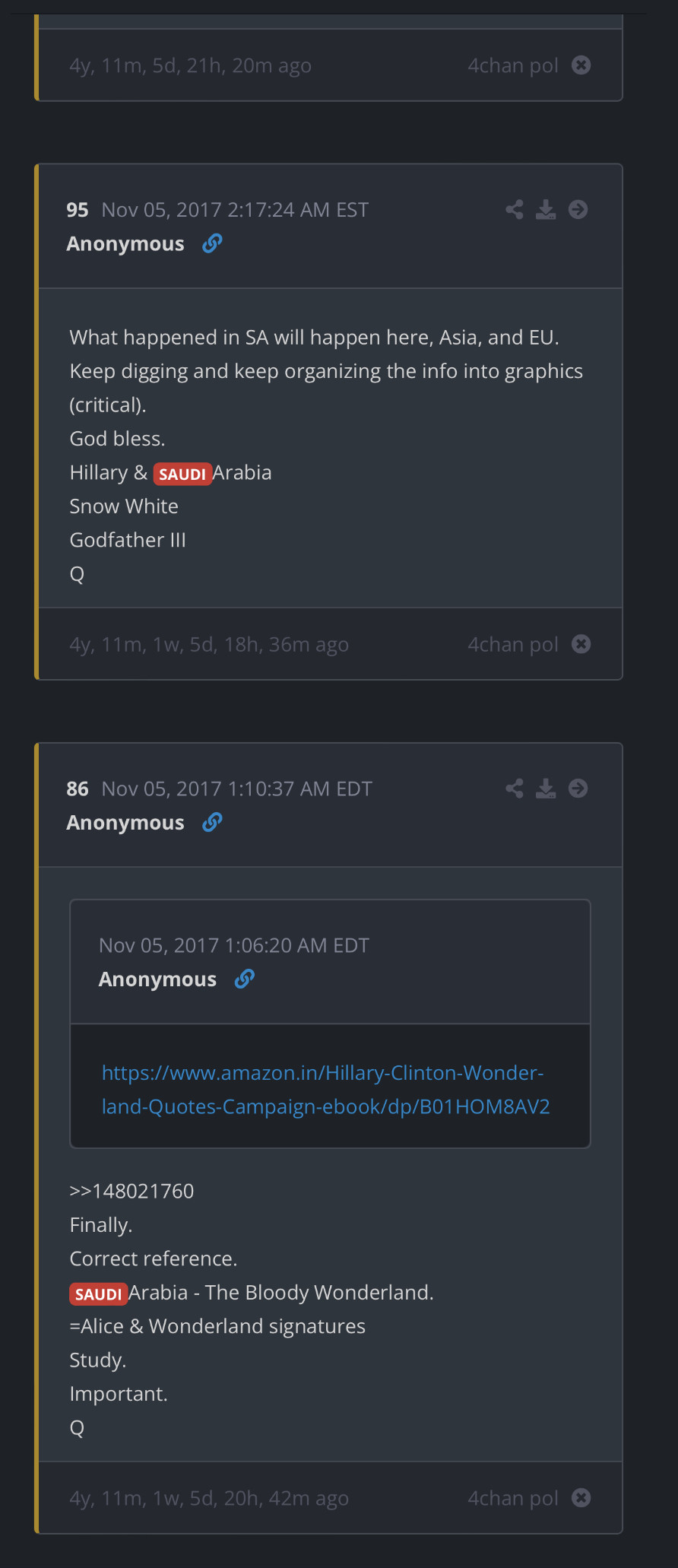Click 4chan pol label on post 86
The height and width of the screenshot is (1568, 678).
[512, 1497]
